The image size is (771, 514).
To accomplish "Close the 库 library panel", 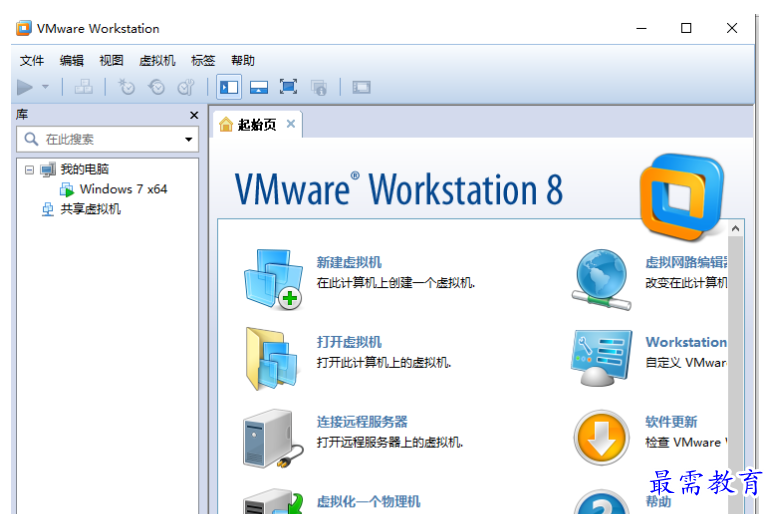I will 194,115.
